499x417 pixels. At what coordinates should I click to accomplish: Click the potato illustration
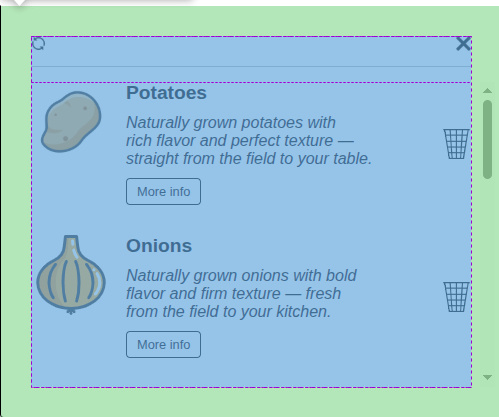(x=71, y=122)
